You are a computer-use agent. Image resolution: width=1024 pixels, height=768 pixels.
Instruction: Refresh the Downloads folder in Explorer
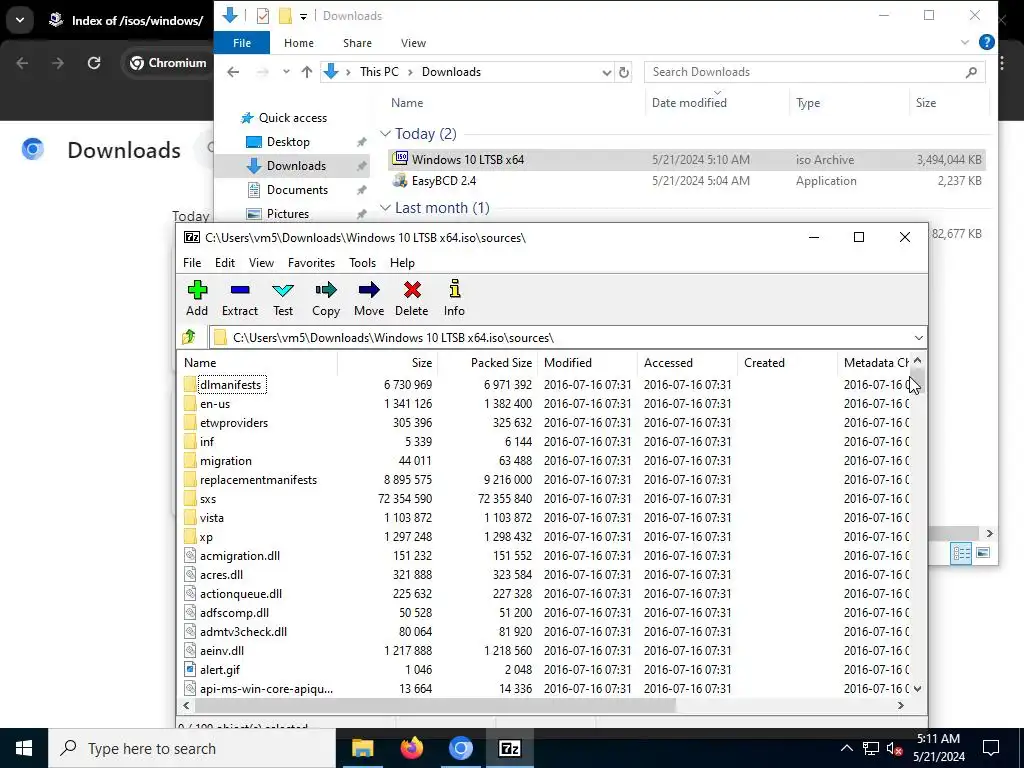[x=624, y=72]
